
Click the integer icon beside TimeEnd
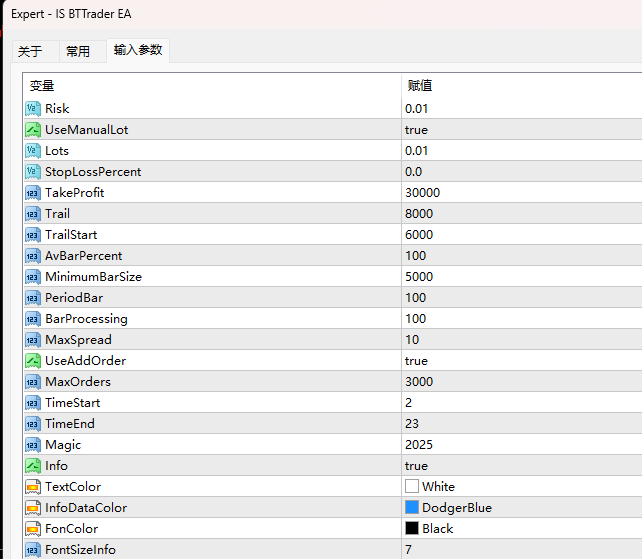click(33, 424)
